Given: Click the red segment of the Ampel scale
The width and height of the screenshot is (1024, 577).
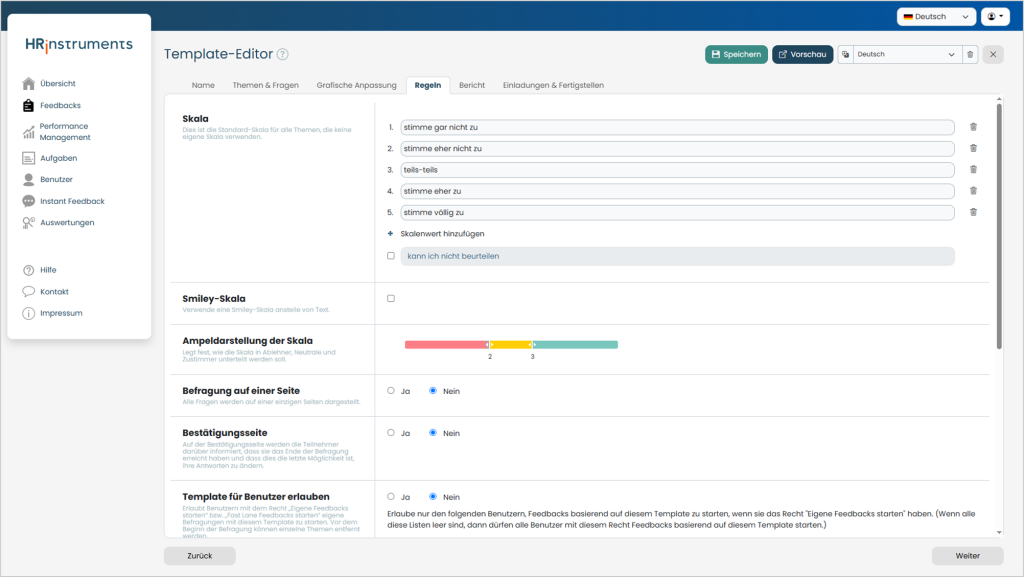Looking at the screenshot, I should click(x=445, y=345).
